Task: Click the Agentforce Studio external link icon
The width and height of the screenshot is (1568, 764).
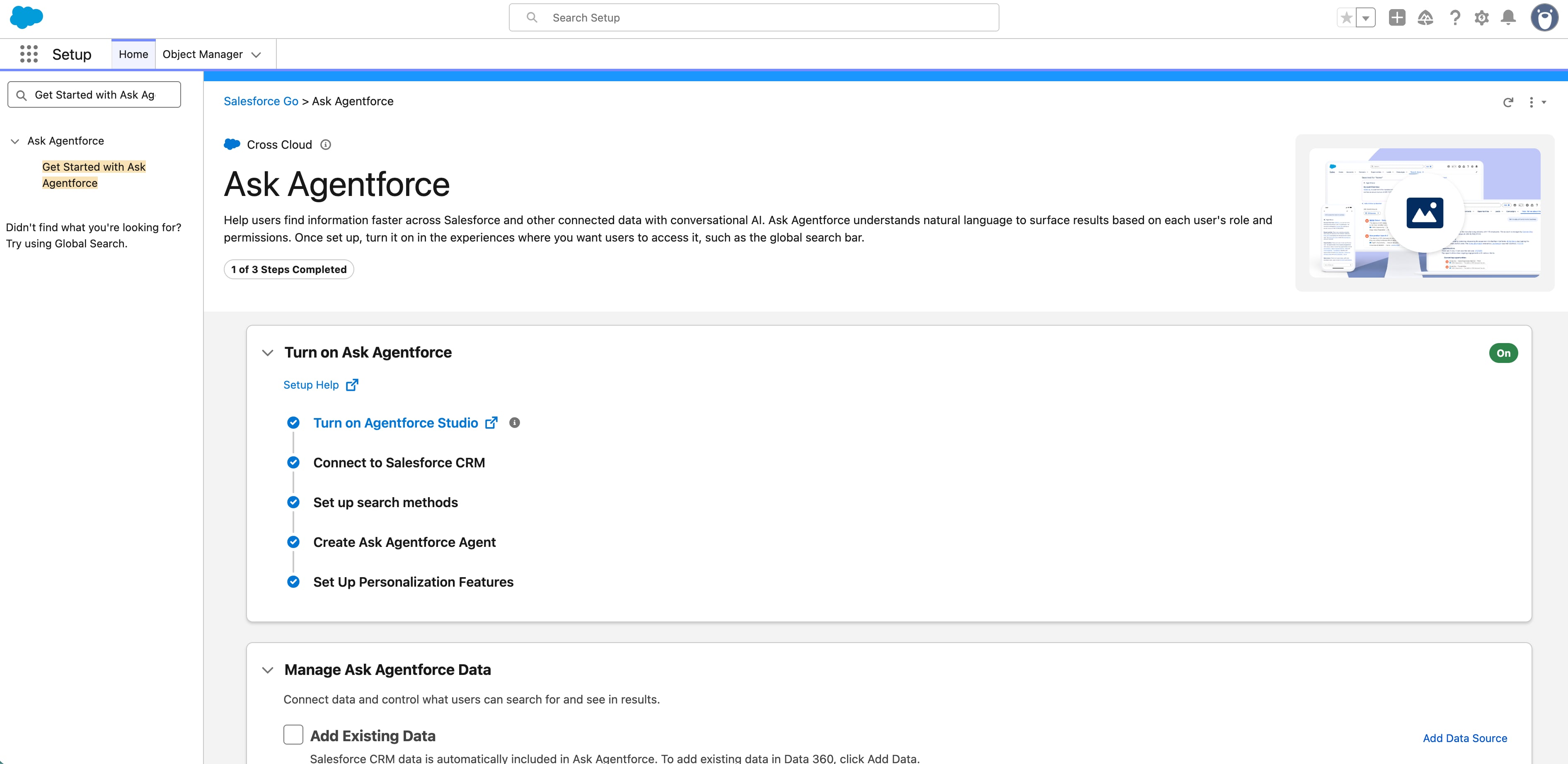Action: [x=491, y=423]
